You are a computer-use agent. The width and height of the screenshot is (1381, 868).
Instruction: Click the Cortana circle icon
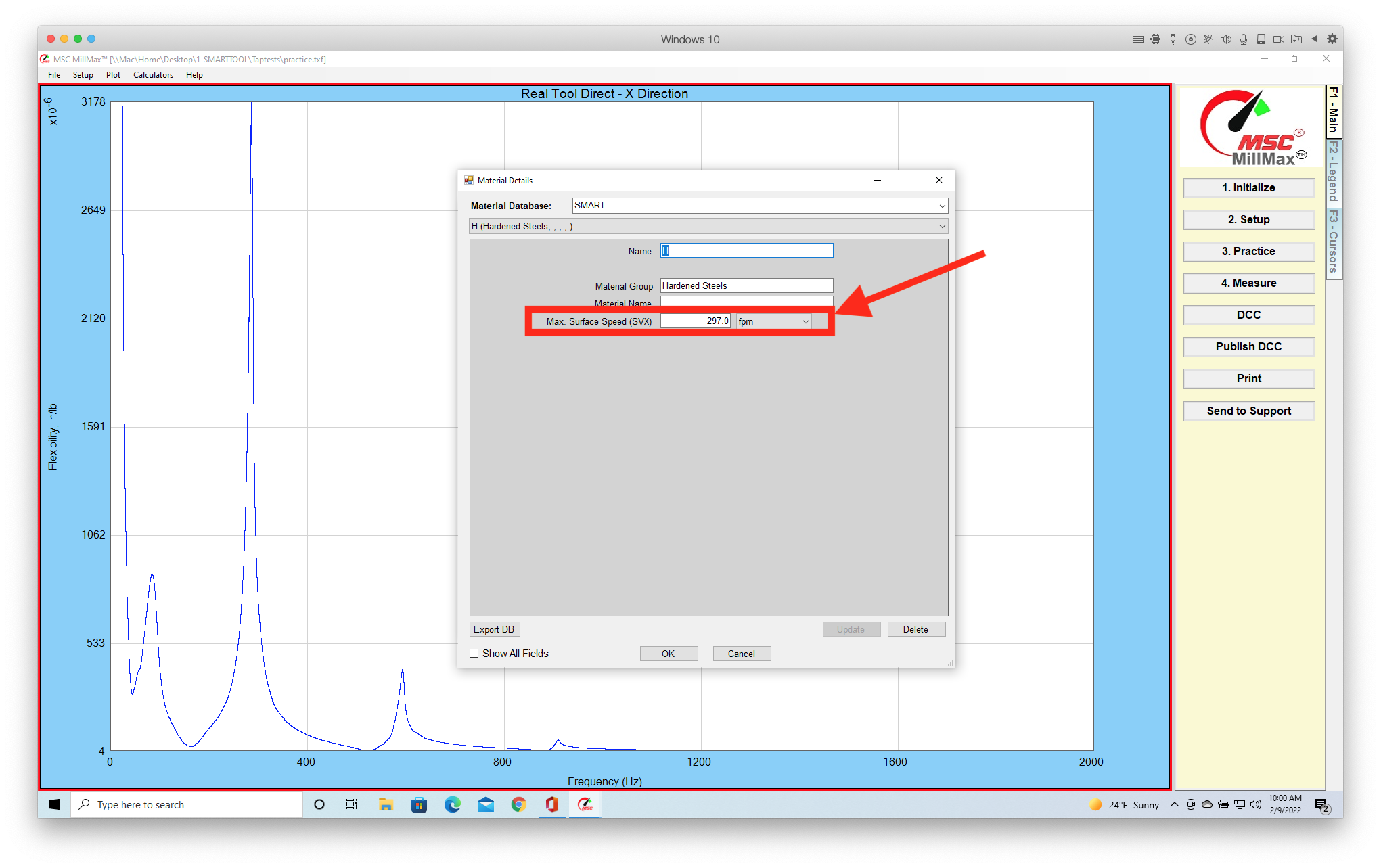(319, 804)
